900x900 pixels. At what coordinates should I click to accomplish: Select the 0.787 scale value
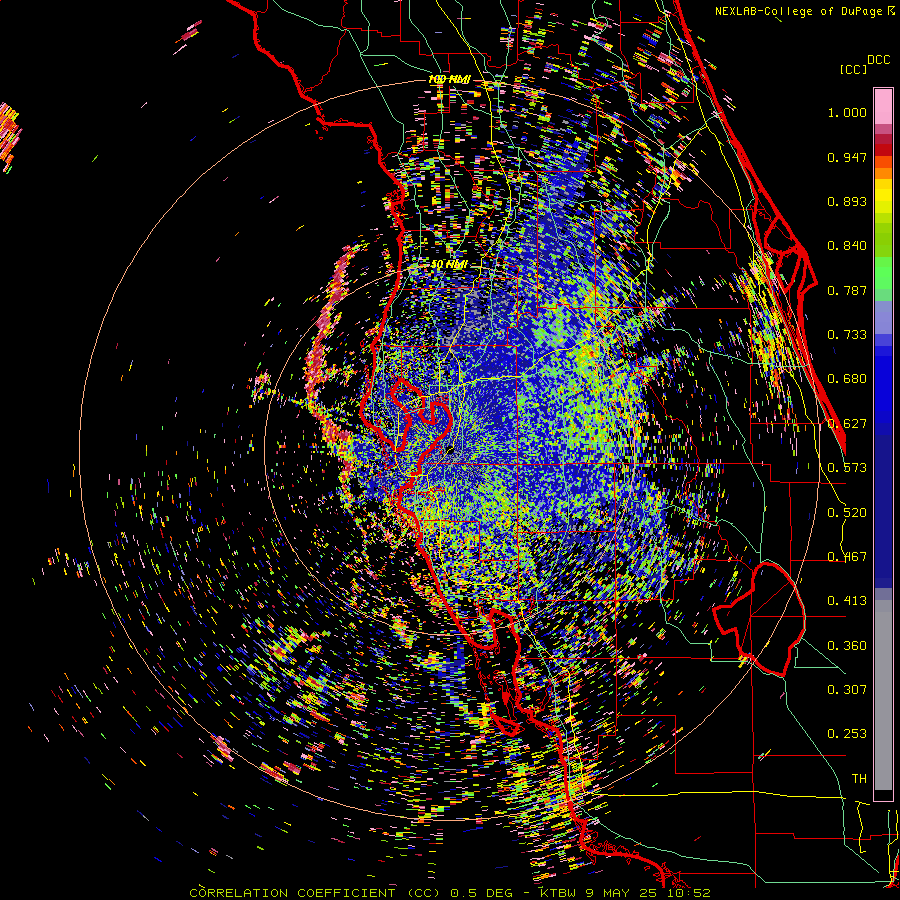tap(847, 290)
